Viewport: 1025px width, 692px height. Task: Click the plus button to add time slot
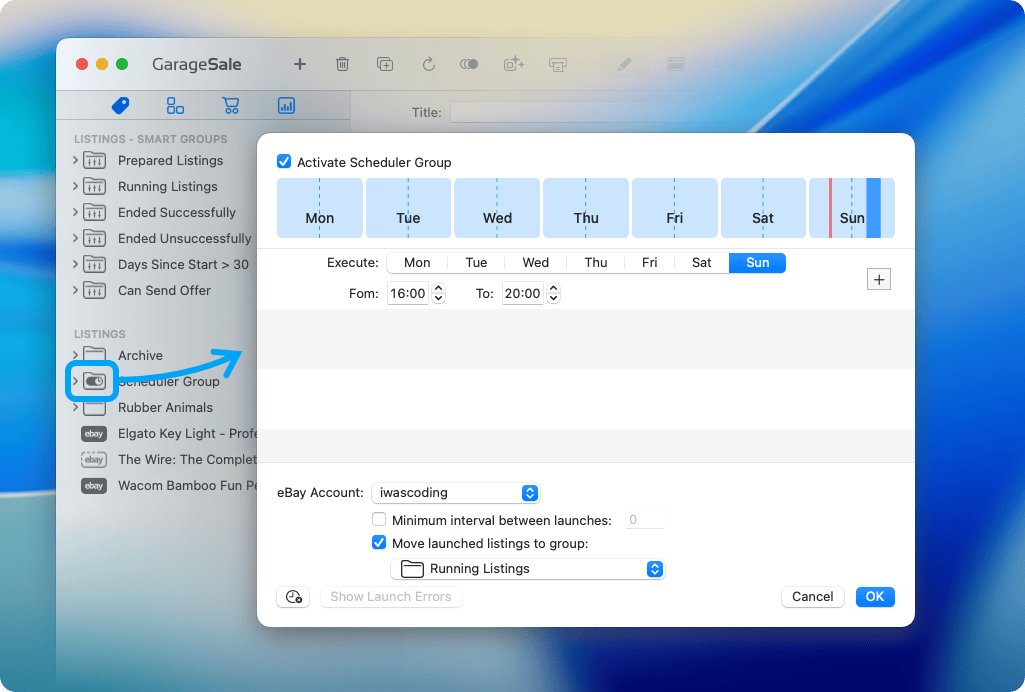pos(879,280)
